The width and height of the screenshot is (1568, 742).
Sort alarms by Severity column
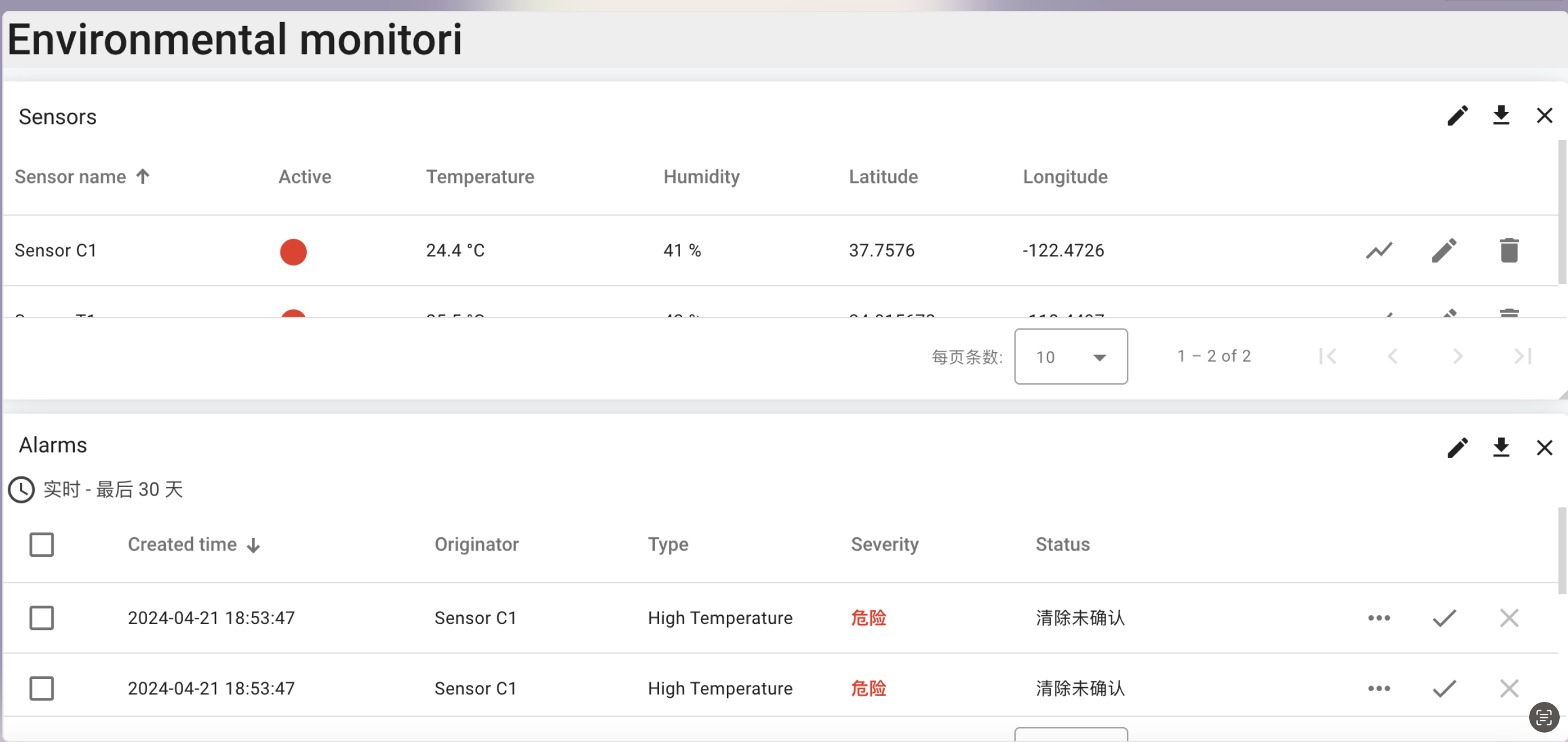point(884,545)
